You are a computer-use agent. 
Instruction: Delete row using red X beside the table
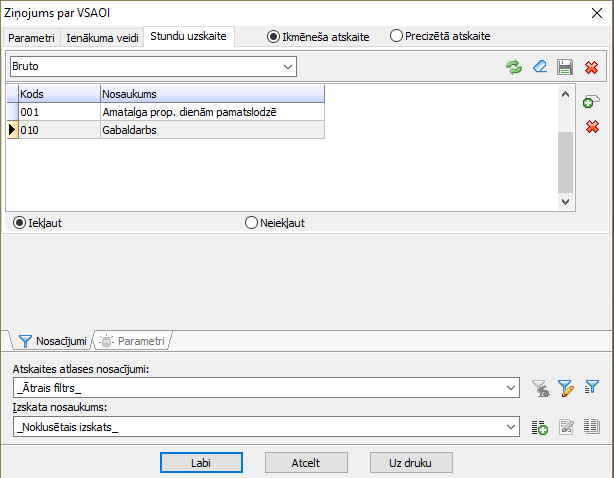(591, 127)
